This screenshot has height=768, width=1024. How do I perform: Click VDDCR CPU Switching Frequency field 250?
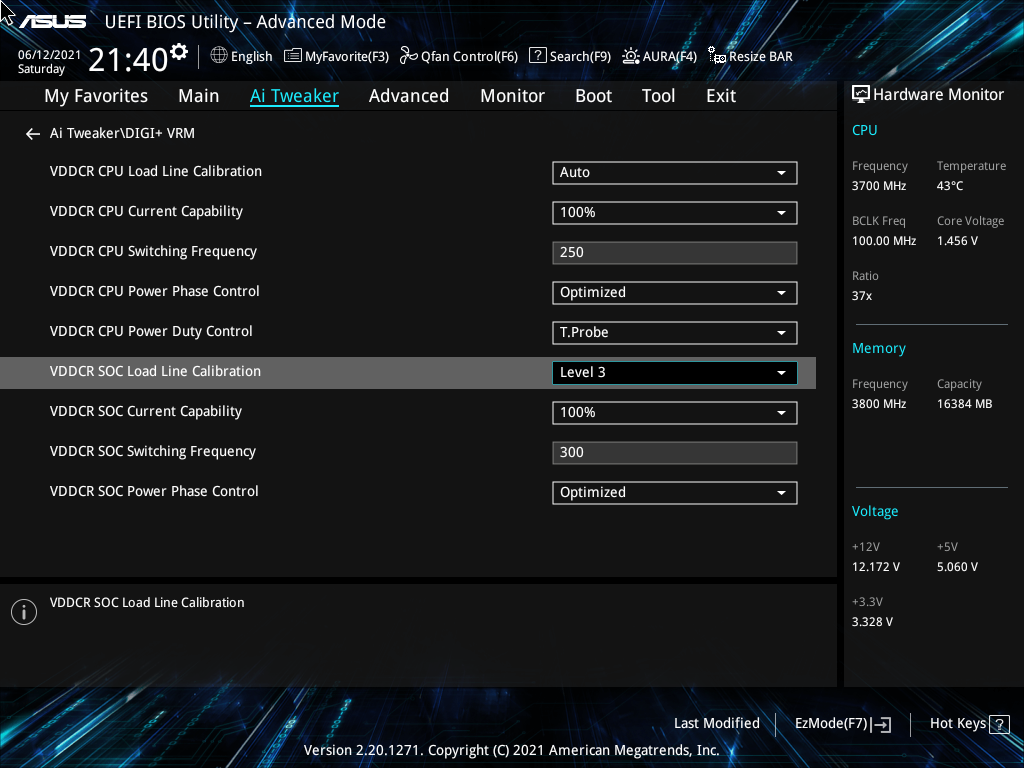coord(675,253)
